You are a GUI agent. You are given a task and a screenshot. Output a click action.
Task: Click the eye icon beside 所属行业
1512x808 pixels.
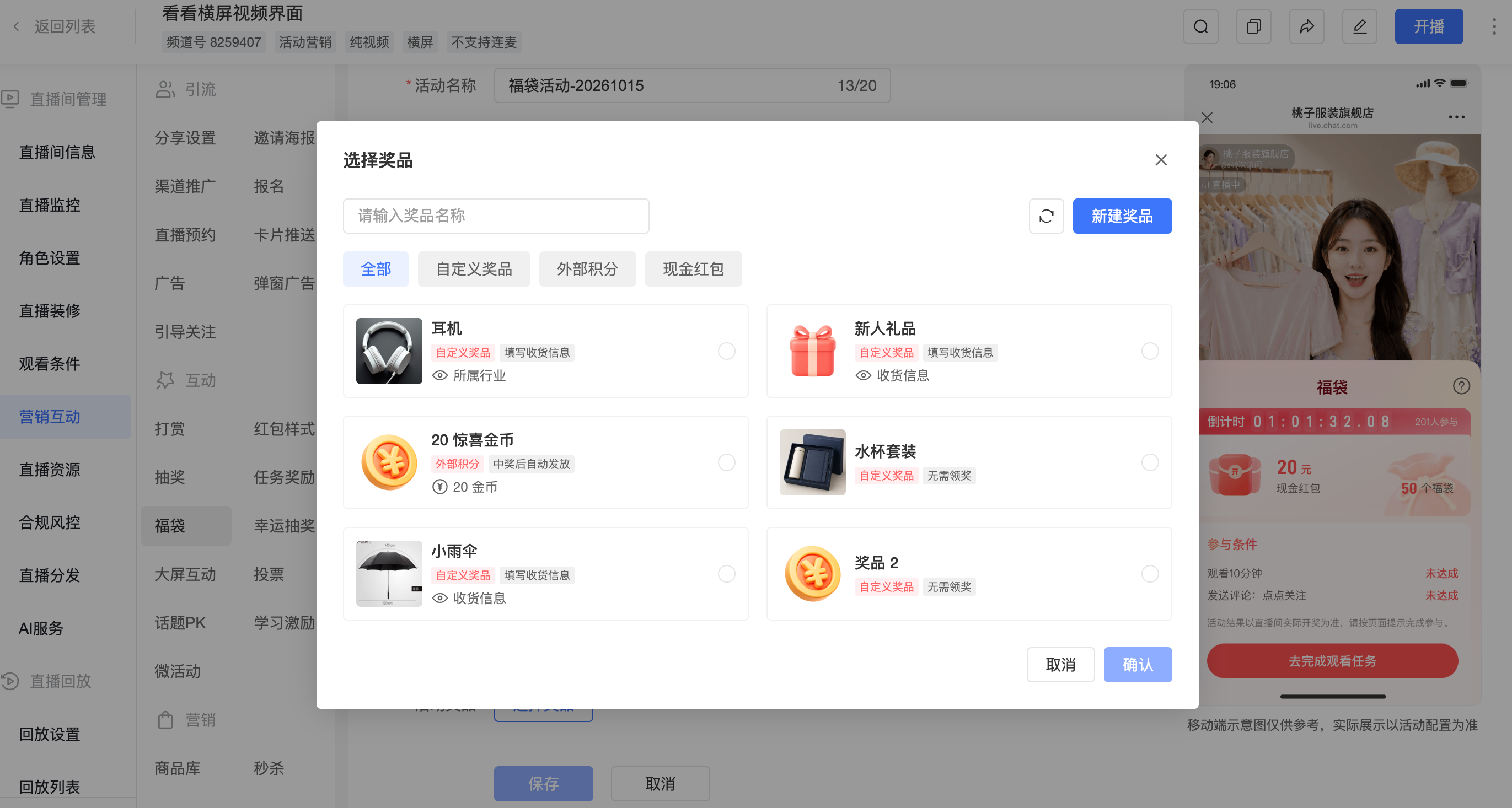click(x=439, y=375)
